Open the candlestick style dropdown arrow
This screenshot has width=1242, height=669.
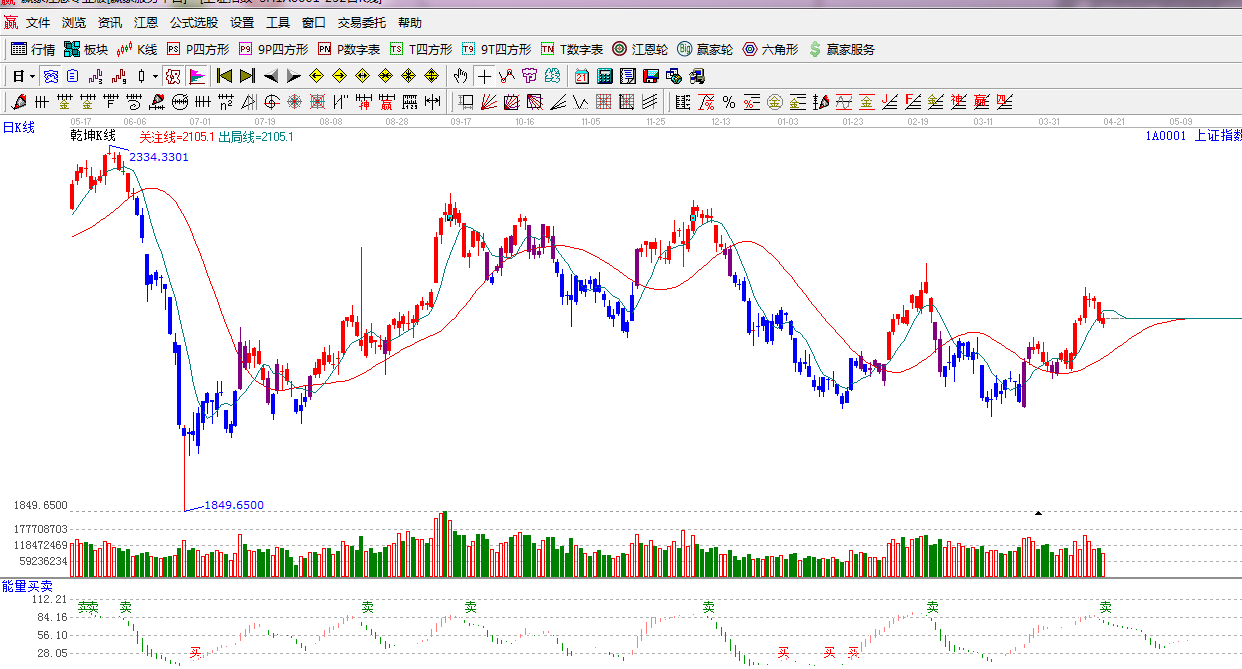tap(155, 76)
